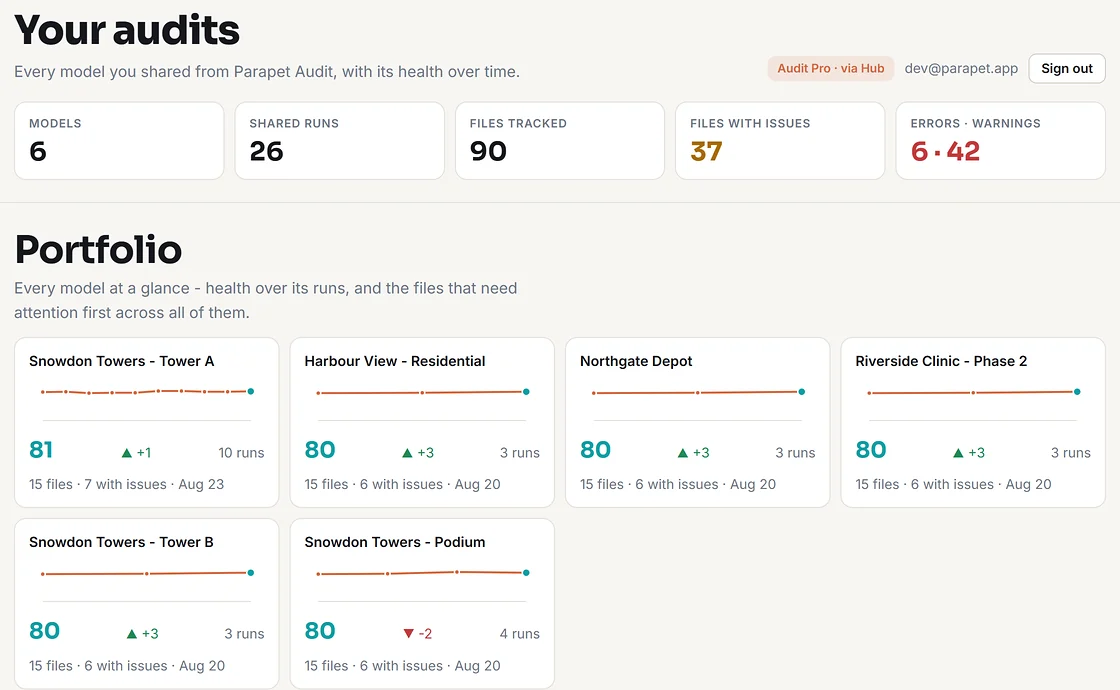Click the score 80 on Northgate Depot
This screenshot has height=690, width=1120.
point(595,450)
